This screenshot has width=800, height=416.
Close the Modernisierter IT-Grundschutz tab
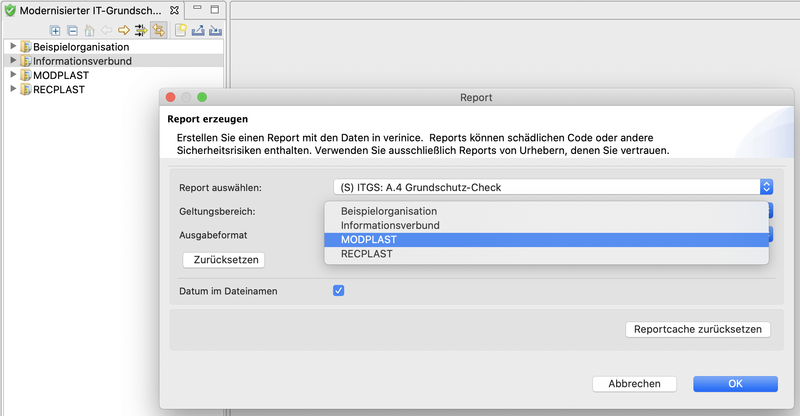174,10
